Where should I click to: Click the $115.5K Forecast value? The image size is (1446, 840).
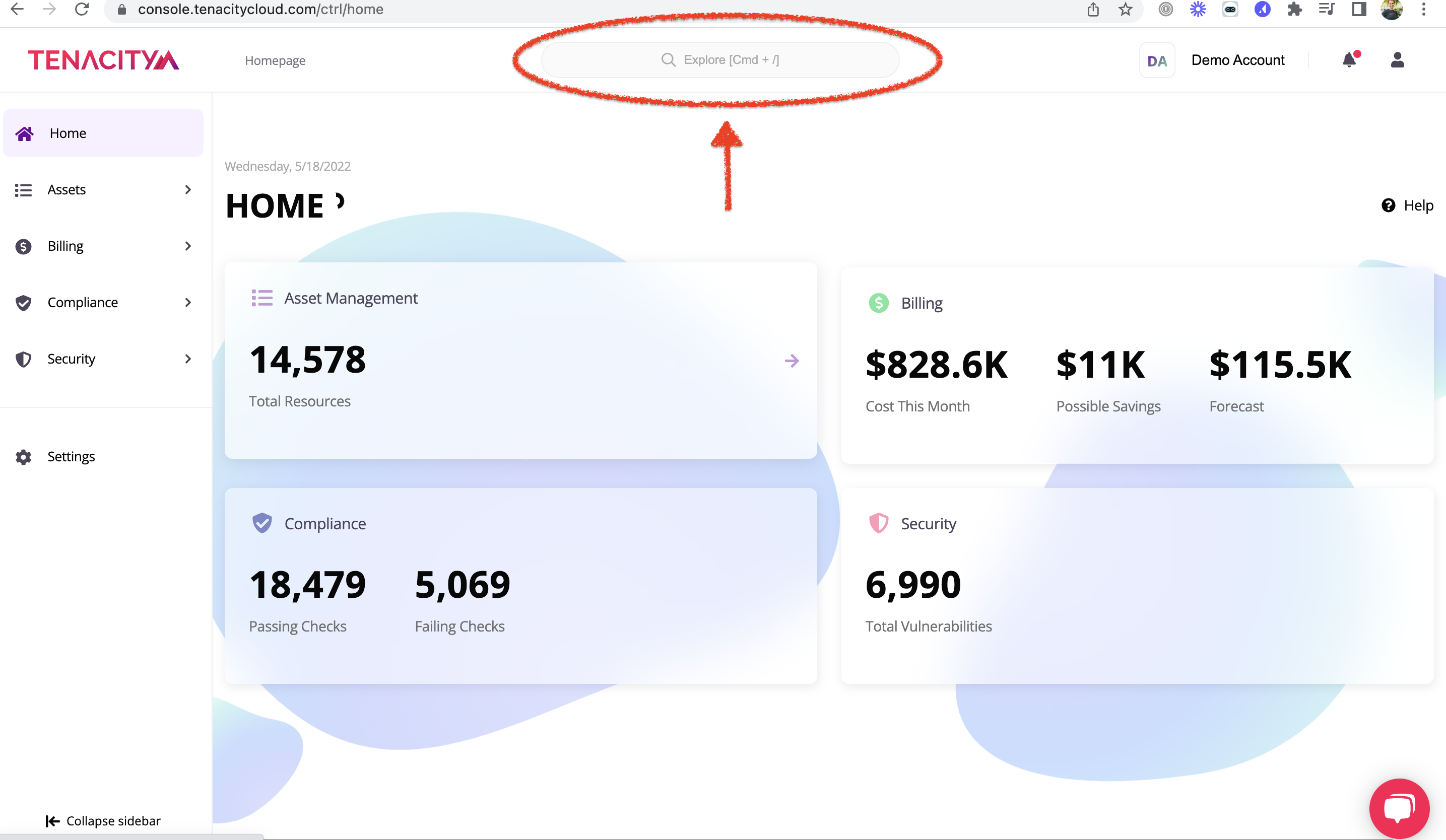click(1280, 365)
